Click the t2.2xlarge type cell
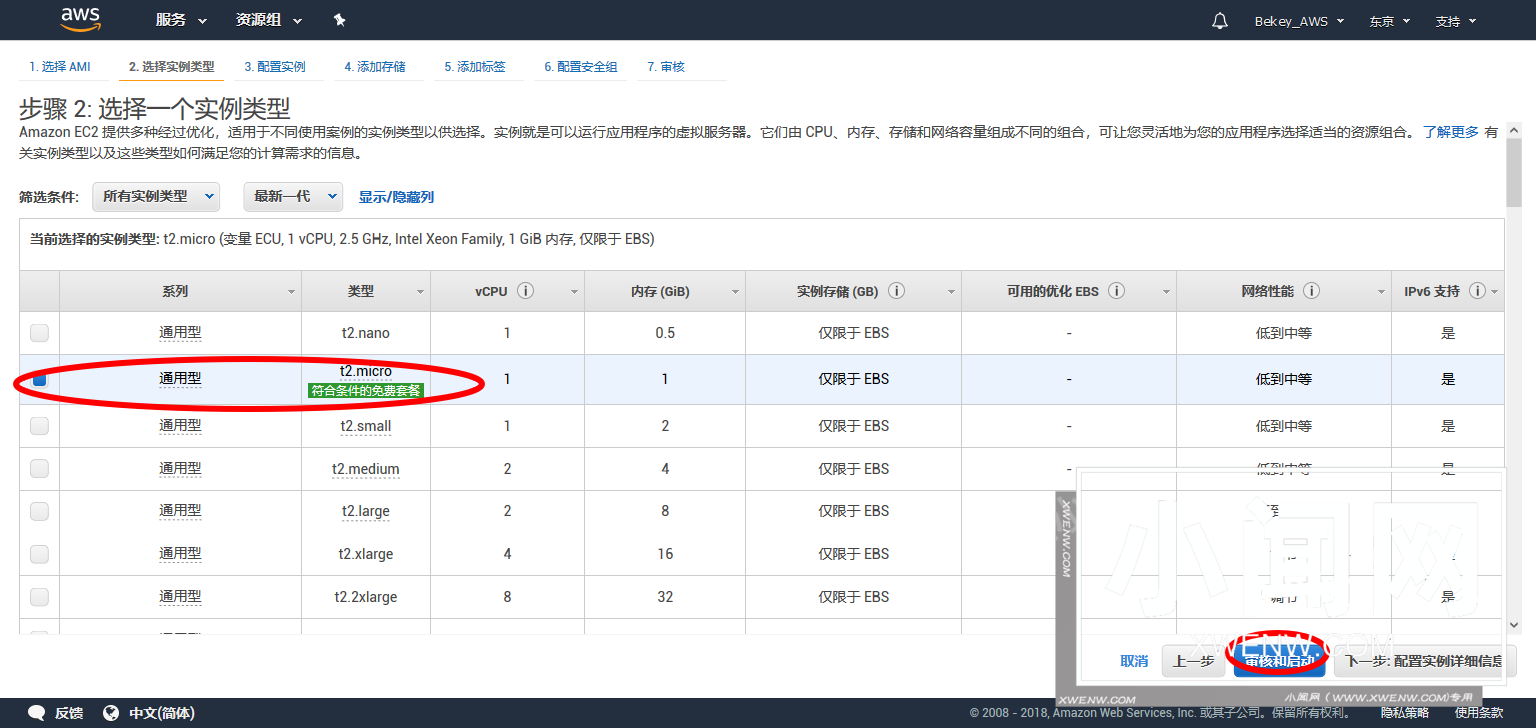The height and width of the screenshot is (728, 1536). 366,597
